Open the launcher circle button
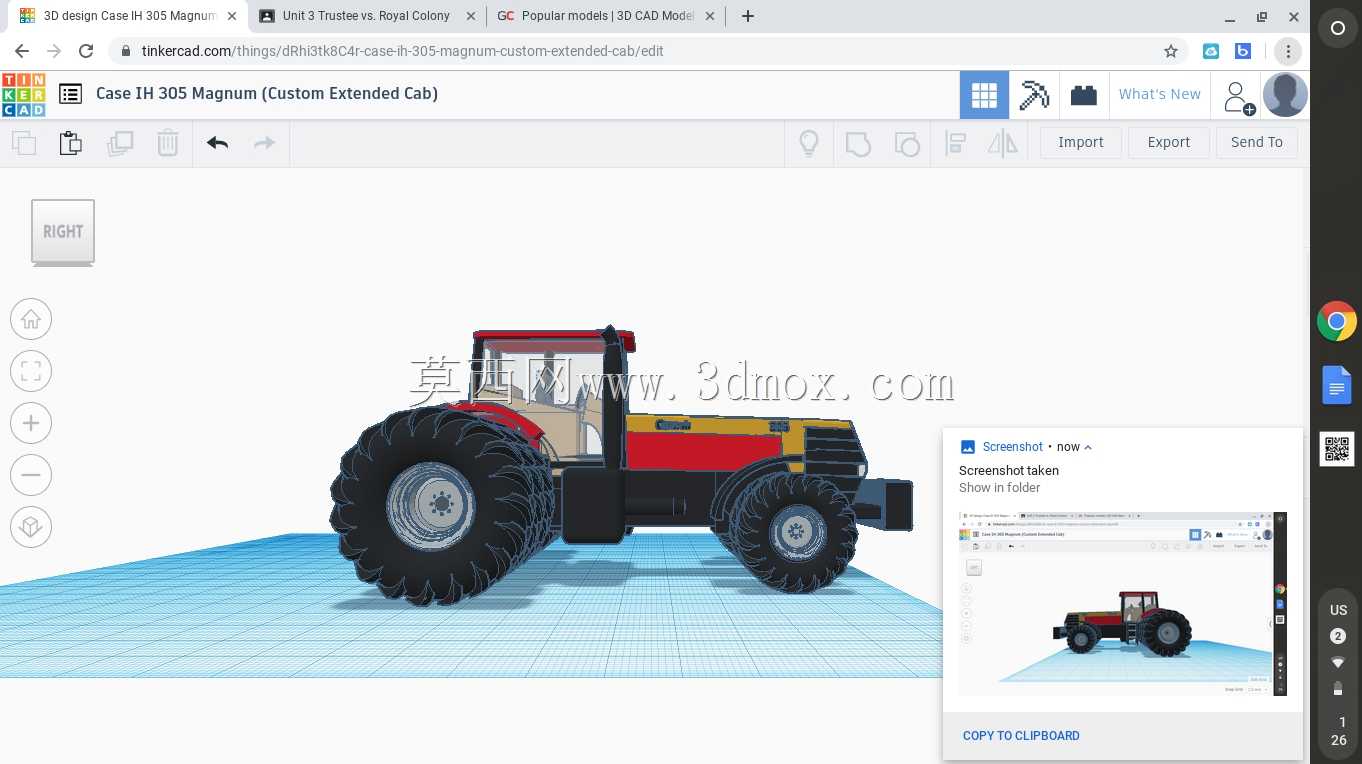This screenshot has height=764, width=1362. click(1338, 29)
